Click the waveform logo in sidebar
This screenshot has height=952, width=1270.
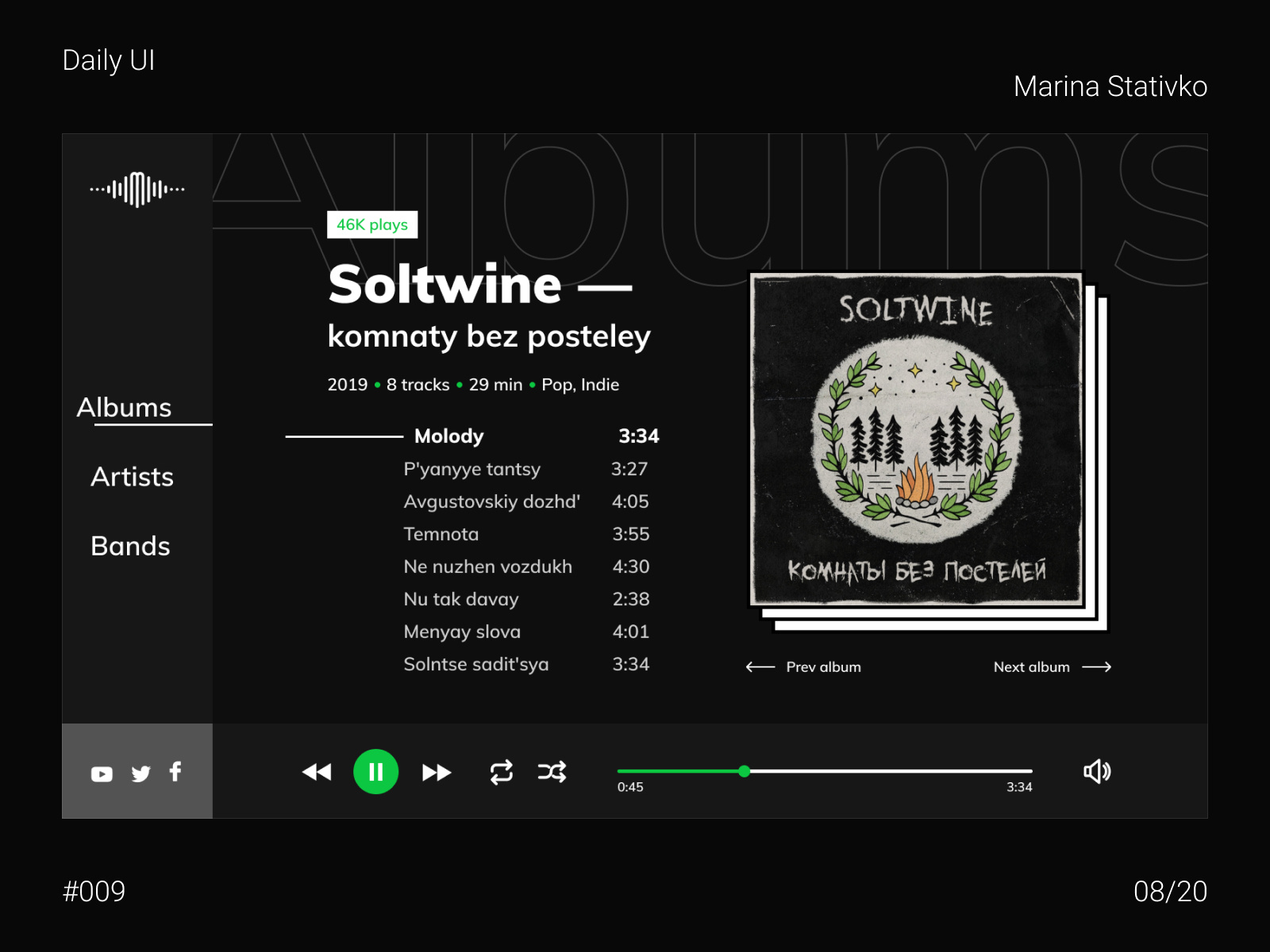(x=137, y=190)
